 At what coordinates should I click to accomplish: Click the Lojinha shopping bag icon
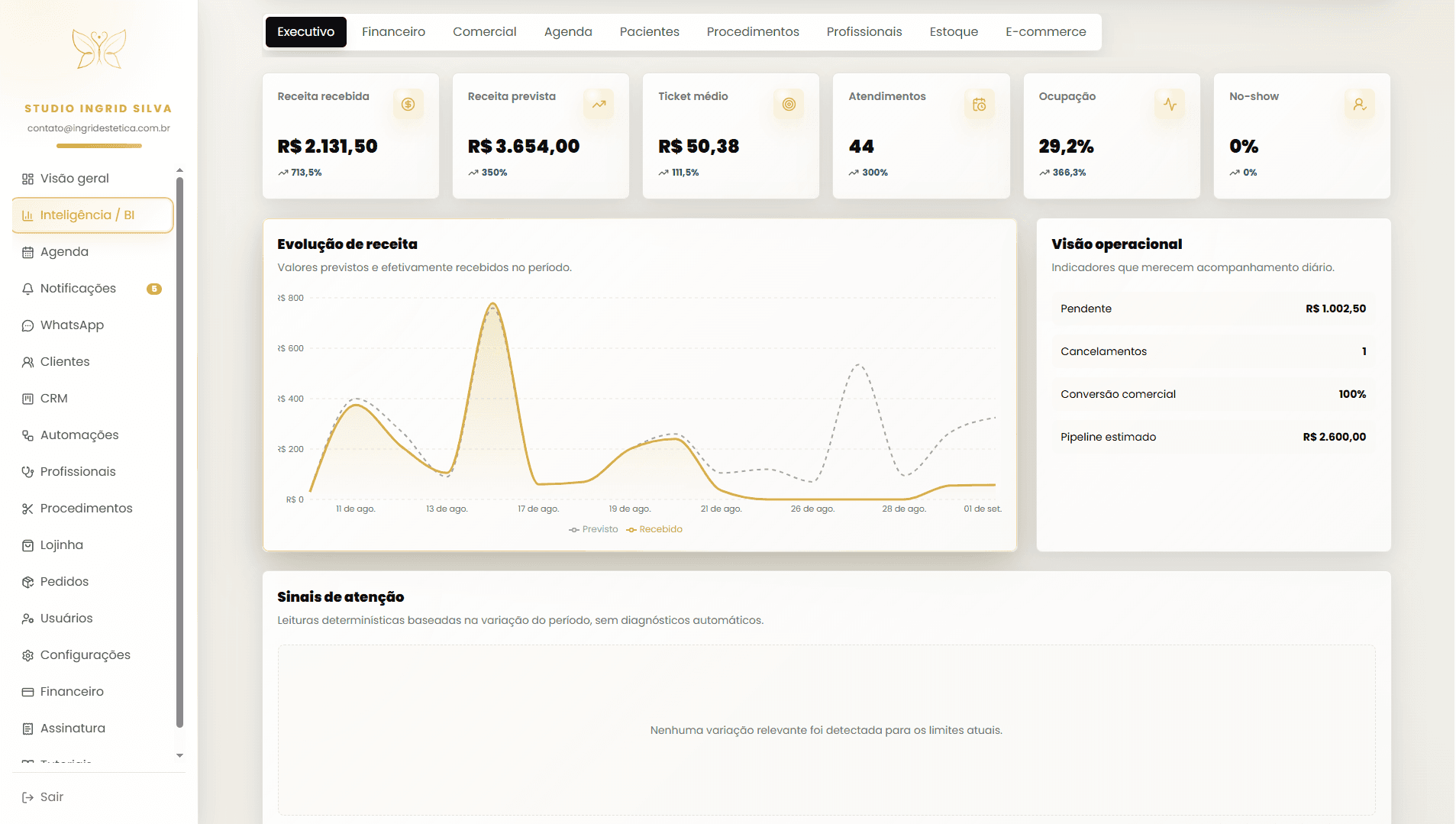[x=27, y=545]
